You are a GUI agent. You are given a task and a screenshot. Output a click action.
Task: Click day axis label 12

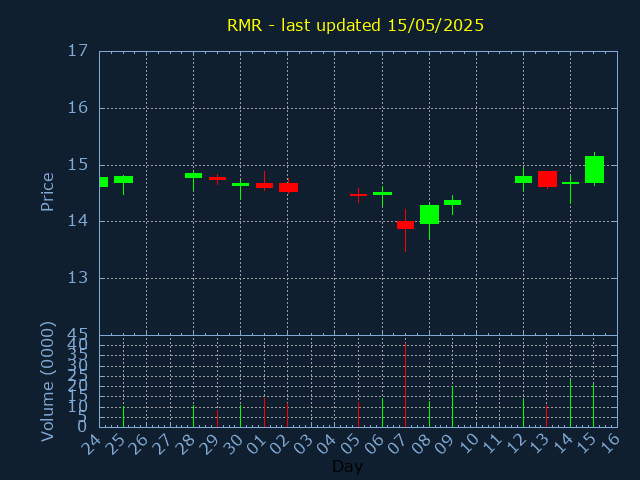[x=515, y=444]
